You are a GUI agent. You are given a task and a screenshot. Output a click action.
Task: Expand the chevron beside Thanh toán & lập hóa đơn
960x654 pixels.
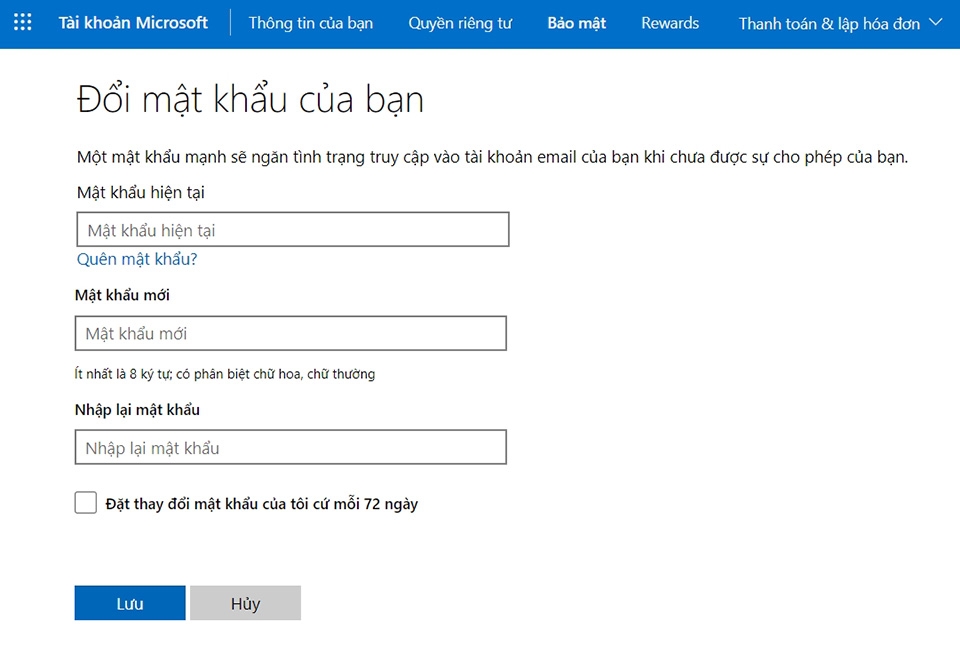[x=936, y=23]
